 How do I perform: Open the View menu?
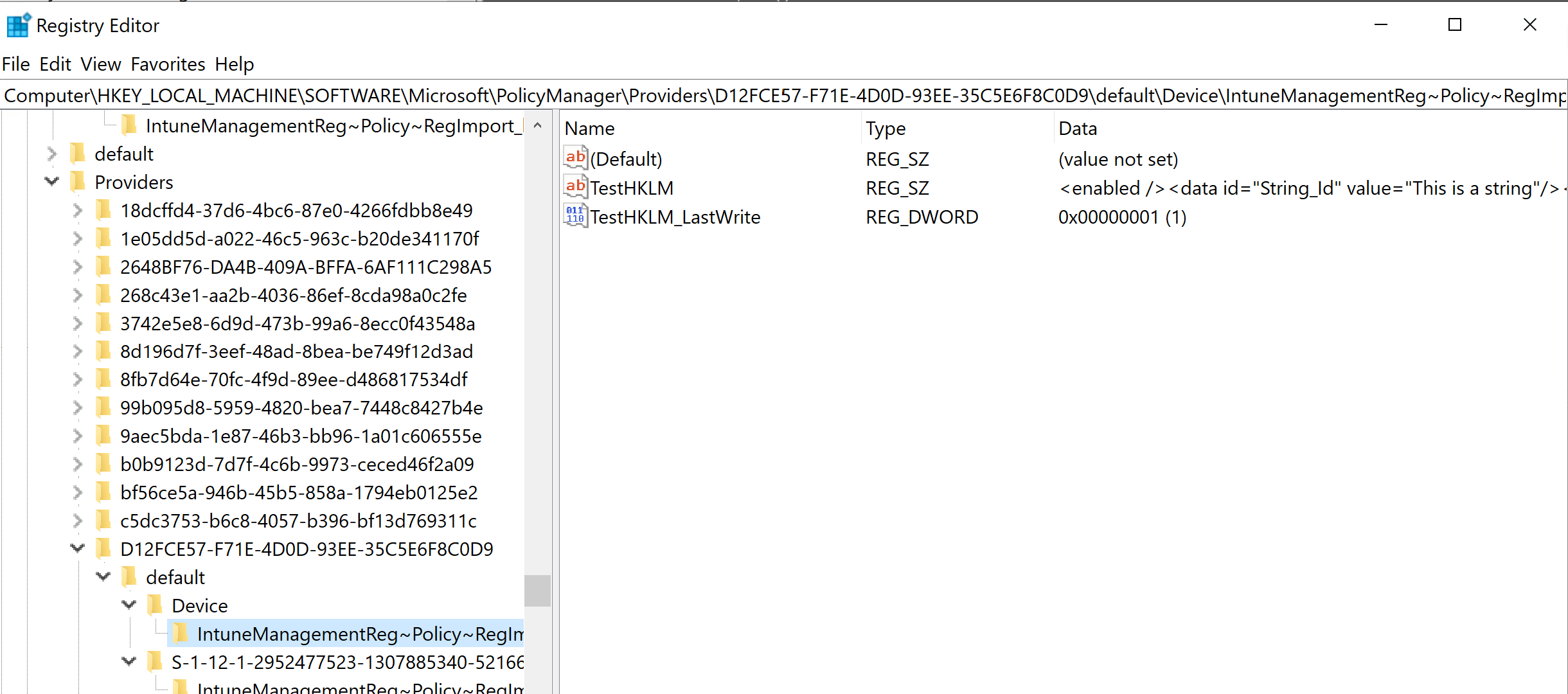tap(100, 64)
